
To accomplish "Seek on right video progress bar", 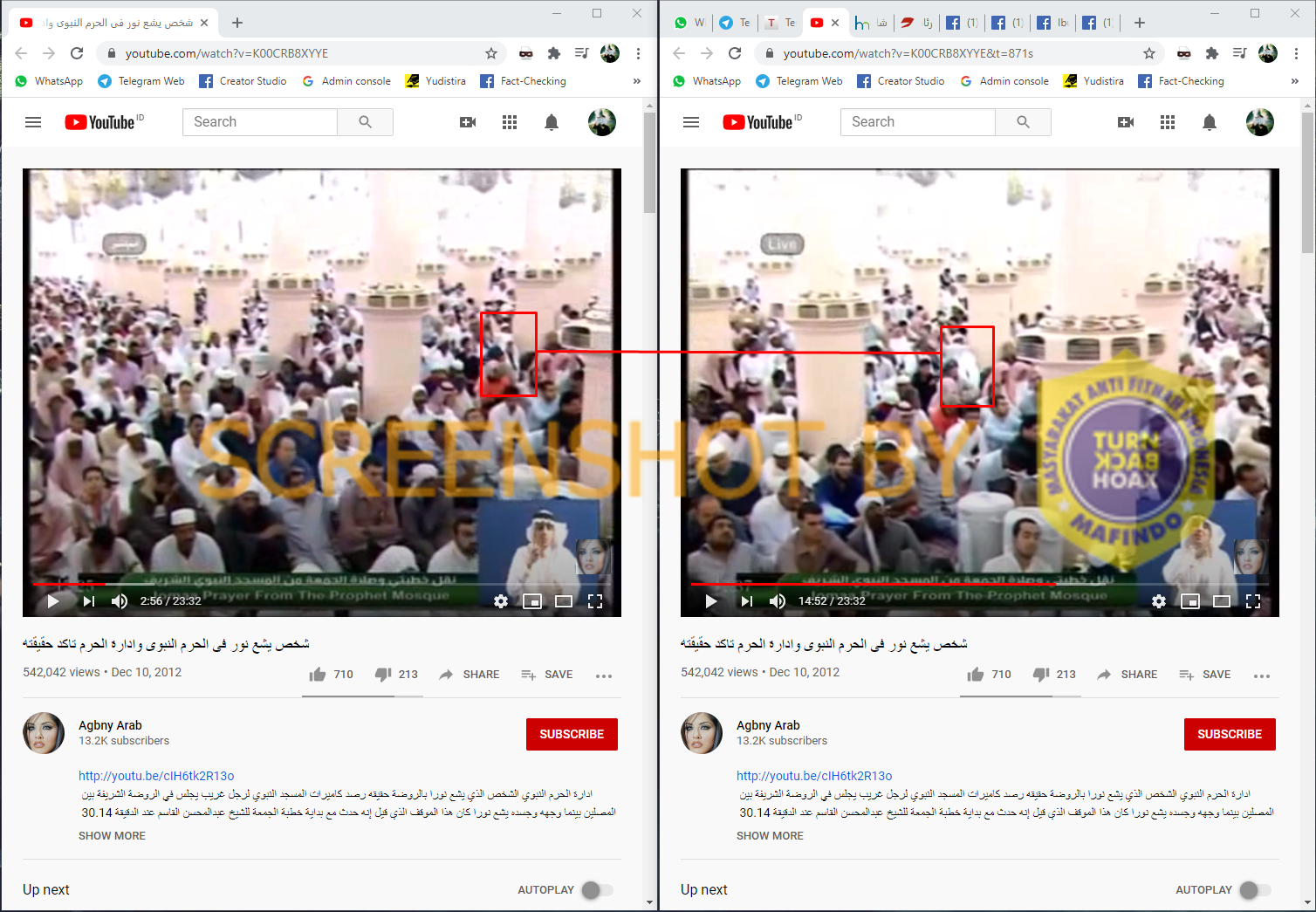I will pyautogui.click(x=980, y=584).
